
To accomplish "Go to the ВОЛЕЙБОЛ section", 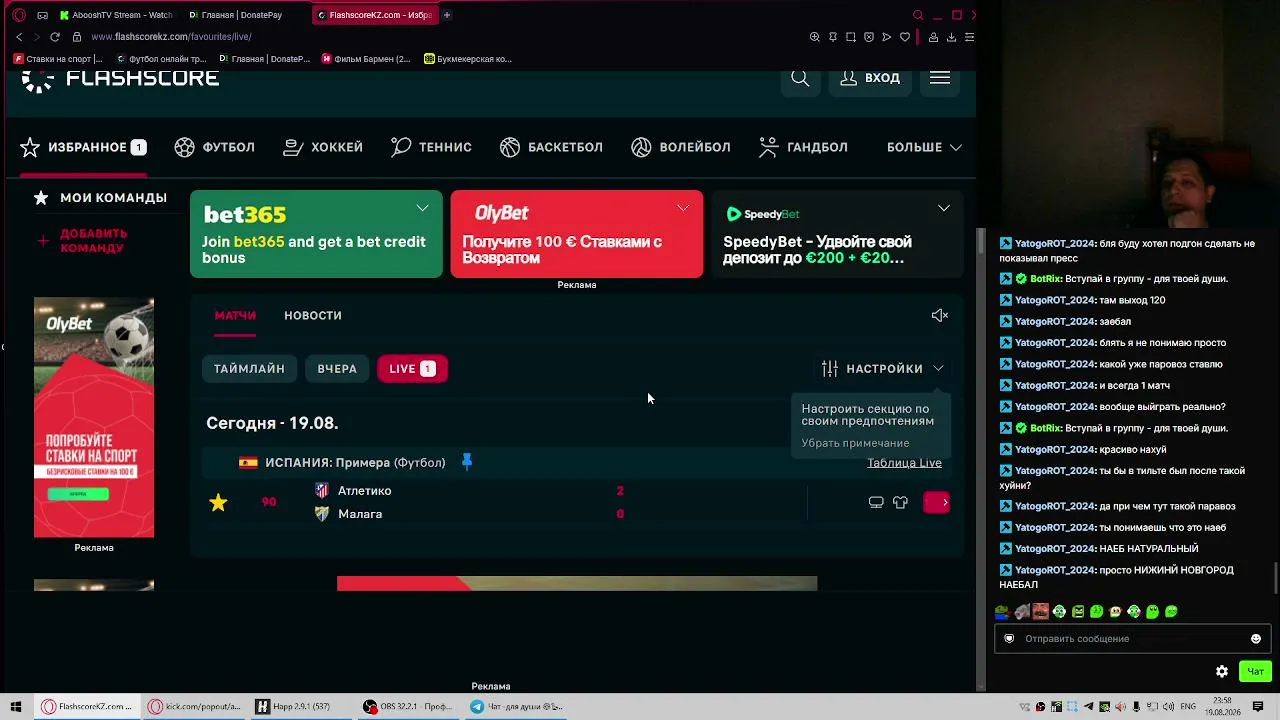I will pyautogui.click(x=681, y=147).
